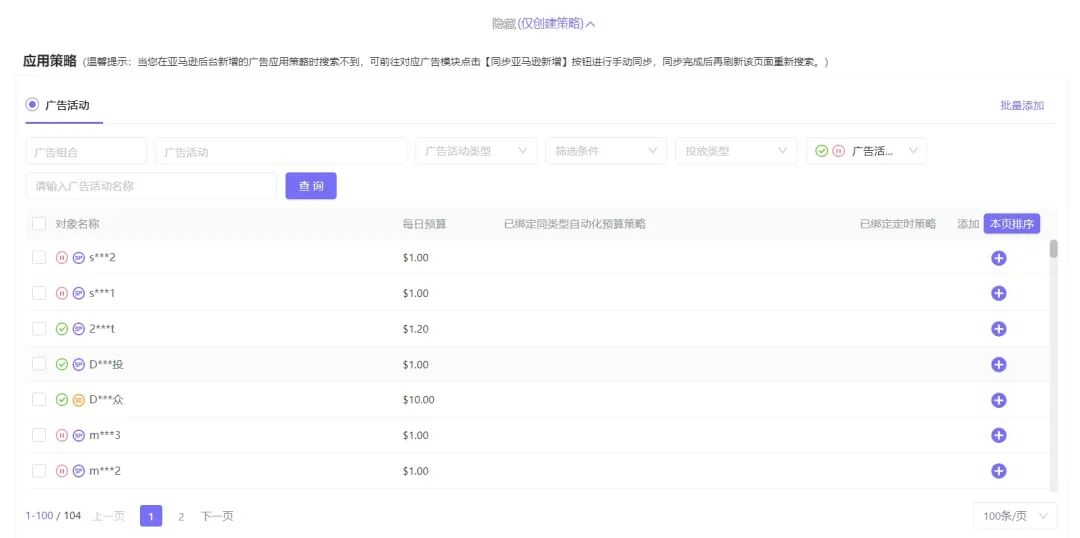
Task: Click the enabled status icon of 2***t
Action: coord(61,329)
